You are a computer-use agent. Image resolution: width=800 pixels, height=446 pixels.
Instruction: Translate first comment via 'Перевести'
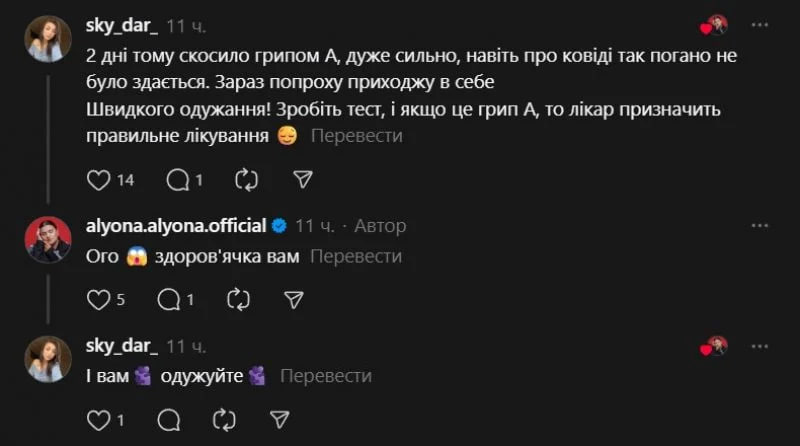[x=356, y=136]
